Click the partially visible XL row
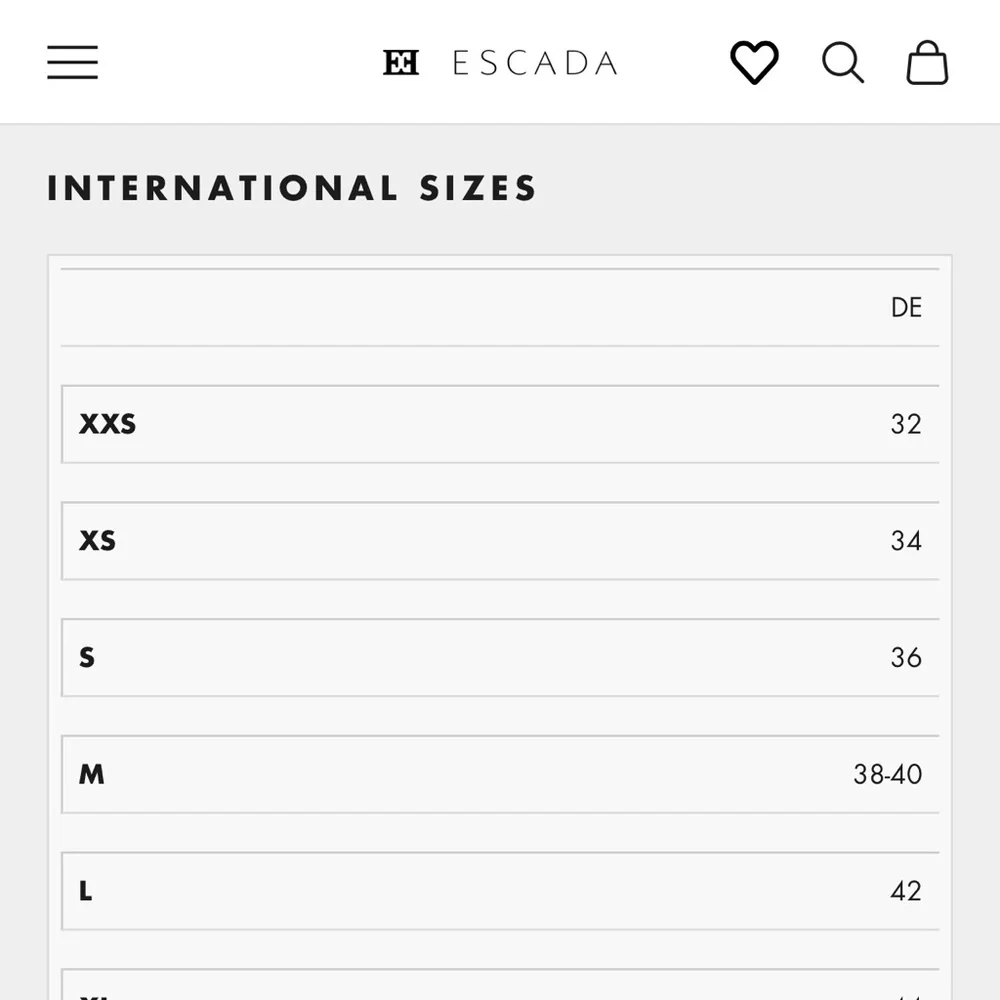The width and height of the screenshot is (1000, 1000). [500, 985]
